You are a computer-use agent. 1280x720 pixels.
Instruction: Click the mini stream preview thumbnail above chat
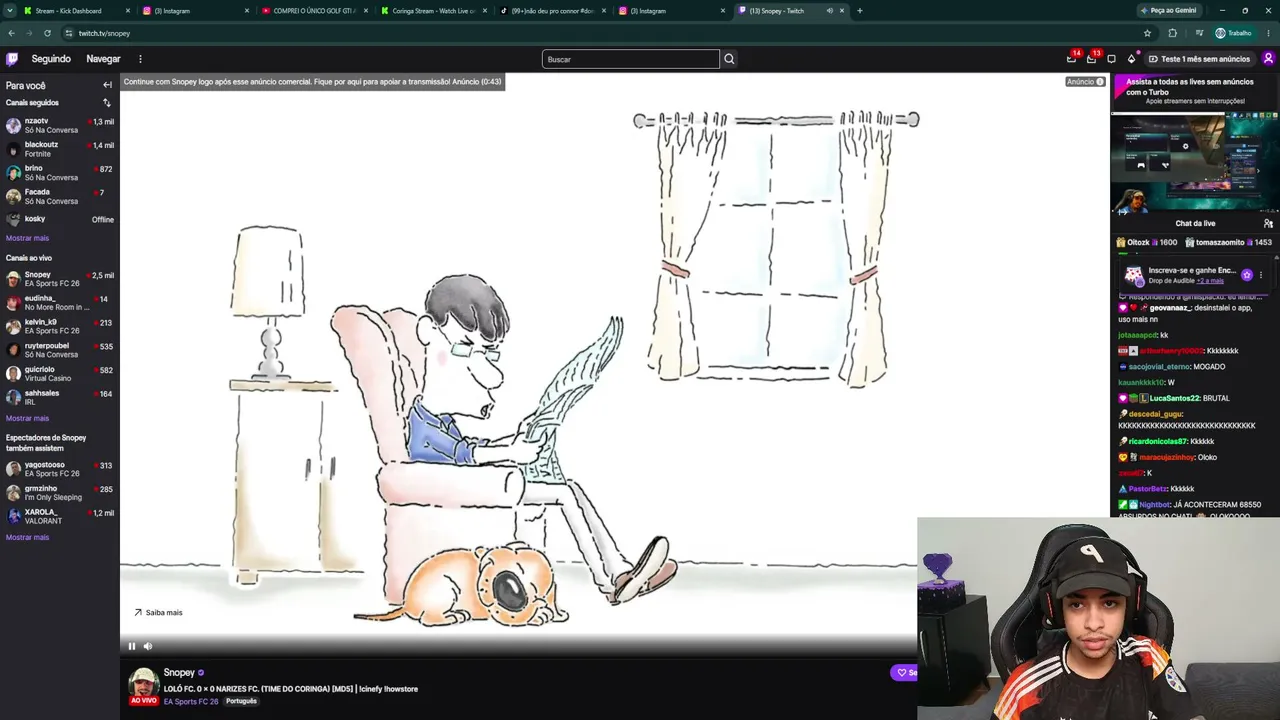pyautogui.click(x=1195, y=163)
